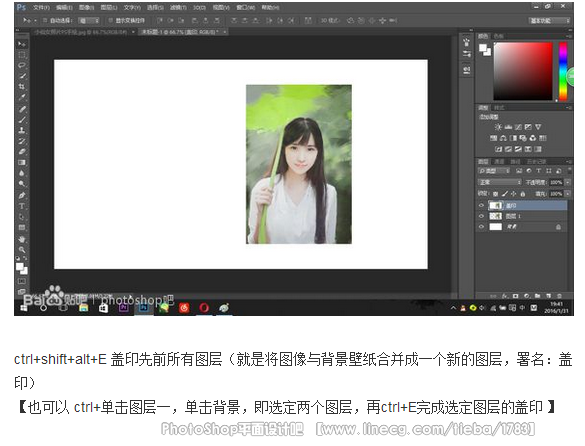Open the auto-select target dropdown
The height and width of the screenshot is (446, 585).
89,21
